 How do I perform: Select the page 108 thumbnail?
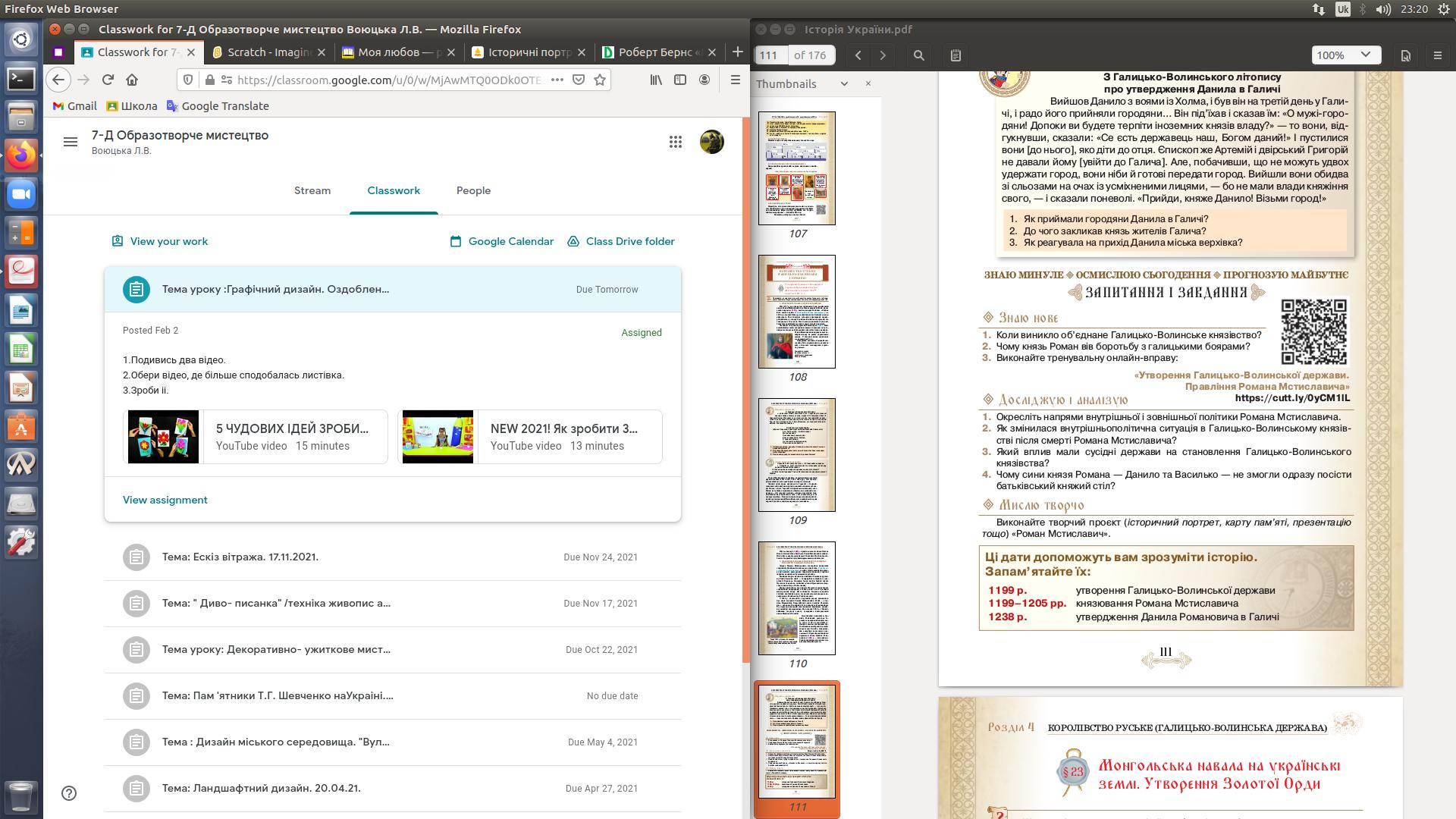[x=797, y=312]
